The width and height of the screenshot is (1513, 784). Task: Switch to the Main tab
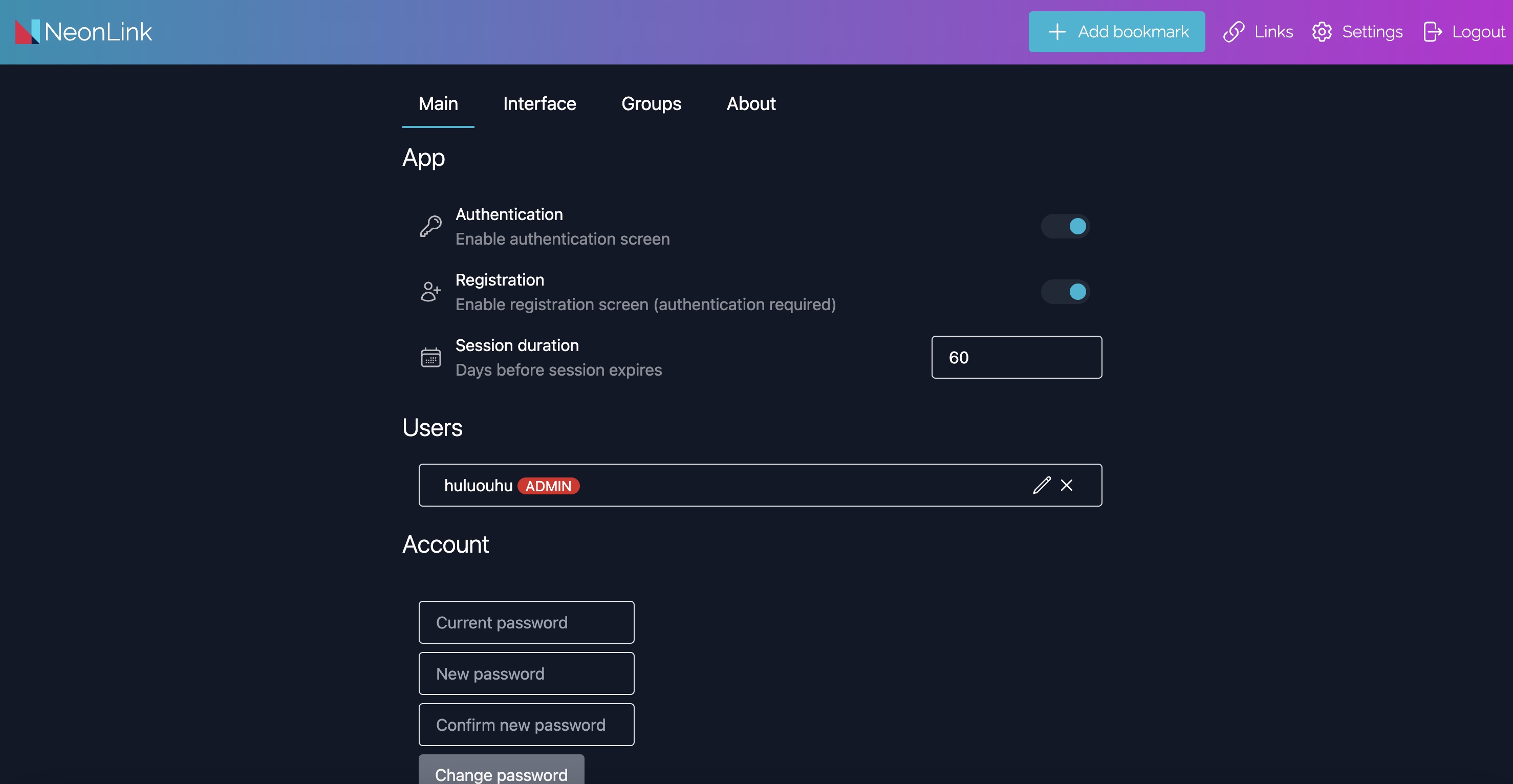[438, 104]
